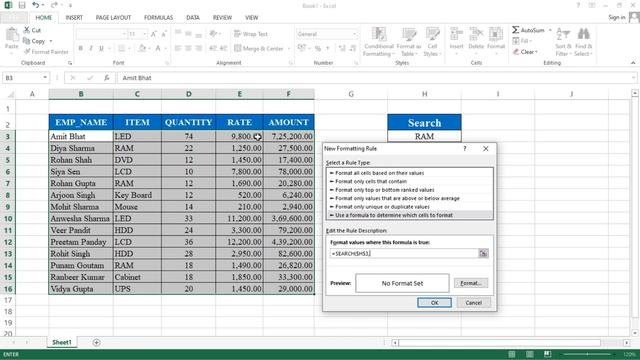Toggle Underline formatting
Image resolution: width=640 pixels, height=360 pixels.
[x=101, y=48]
